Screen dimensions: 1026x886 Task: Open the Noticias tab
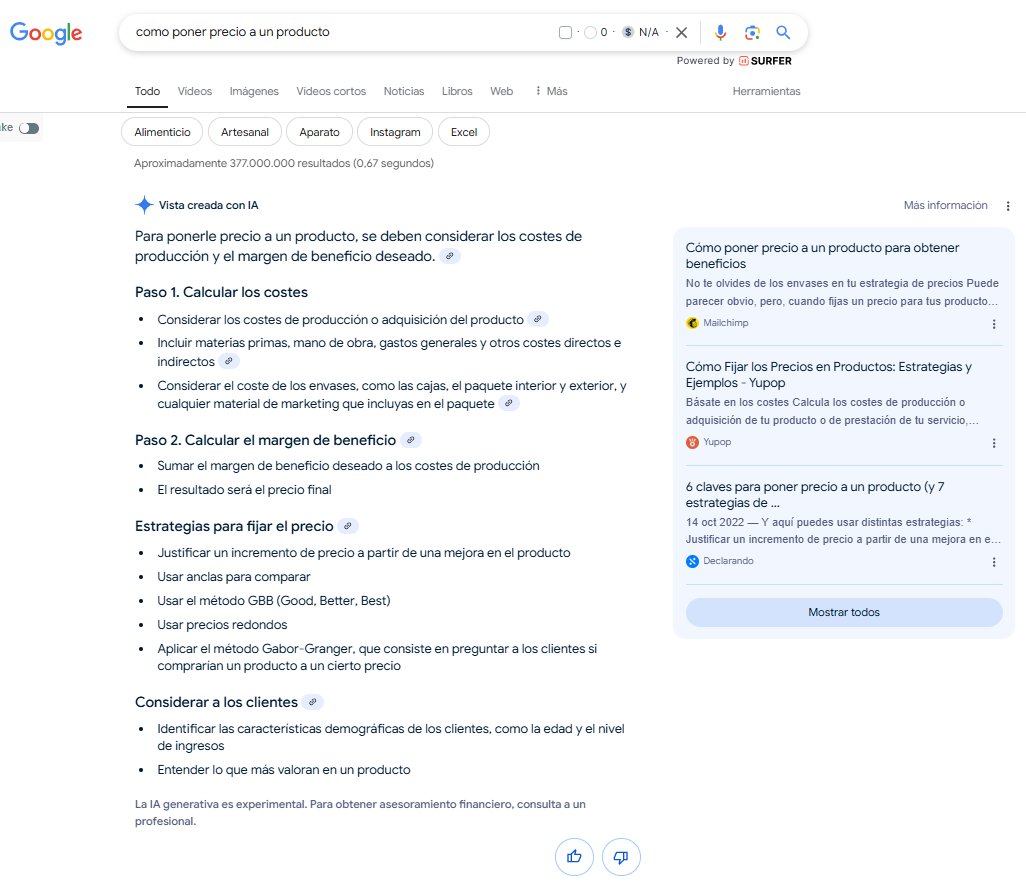(x=404, y=91)
